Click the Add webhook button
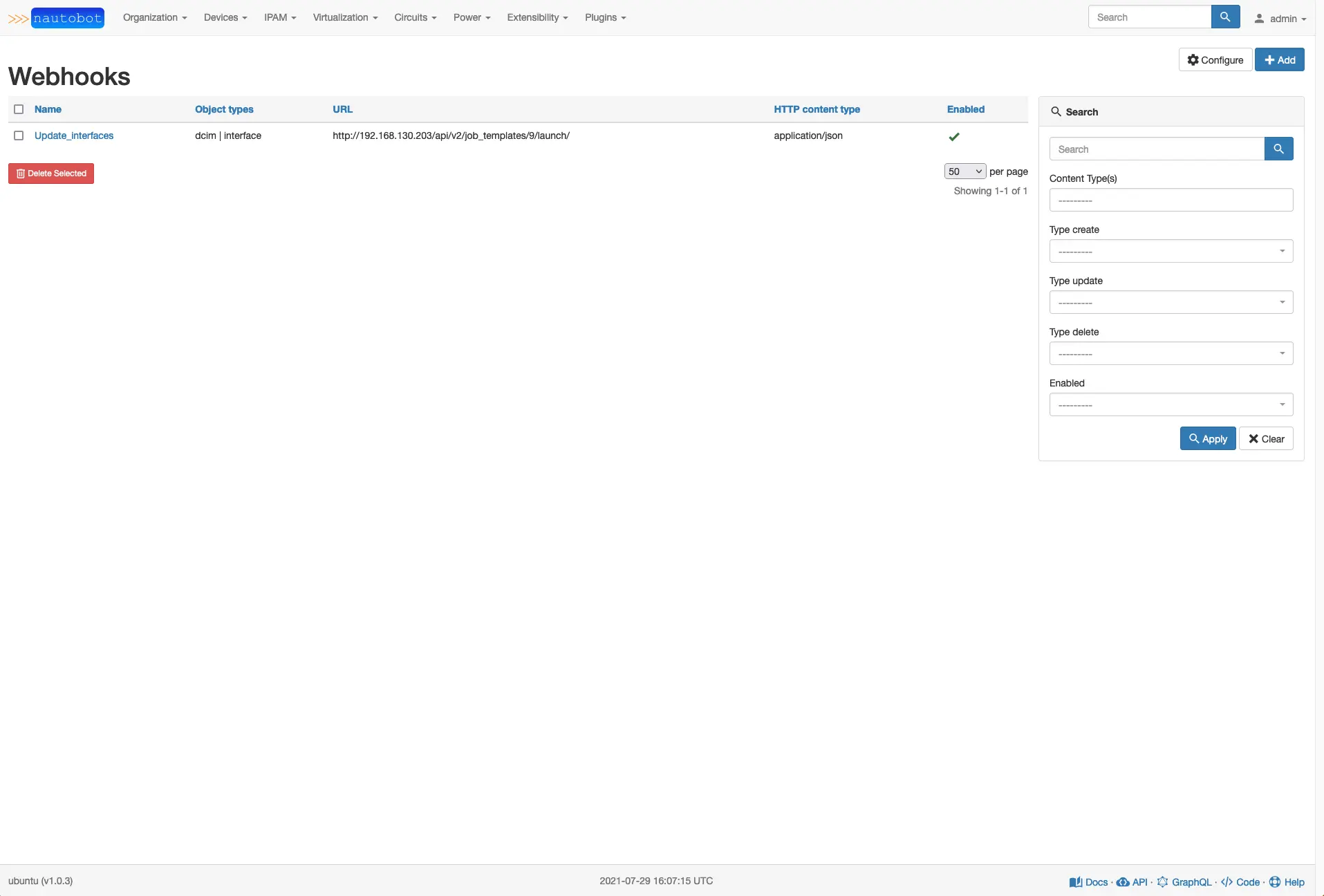Image resolution: width=1324 pixels, height=896 pixels. 1279,60
